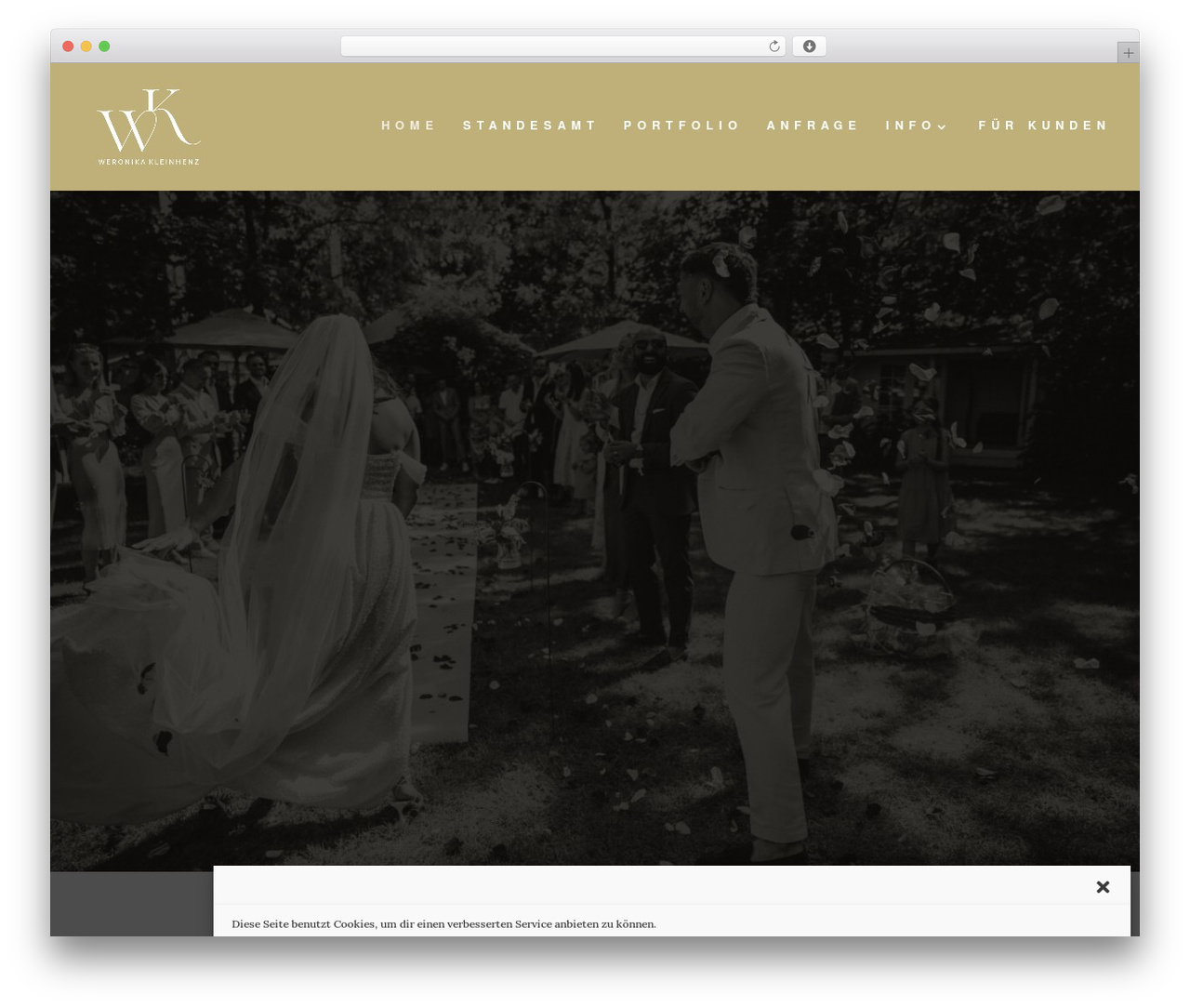The image size is (1190, 1008).
Task: Maximize the browser window with the green button
Action: coord(104,46)
